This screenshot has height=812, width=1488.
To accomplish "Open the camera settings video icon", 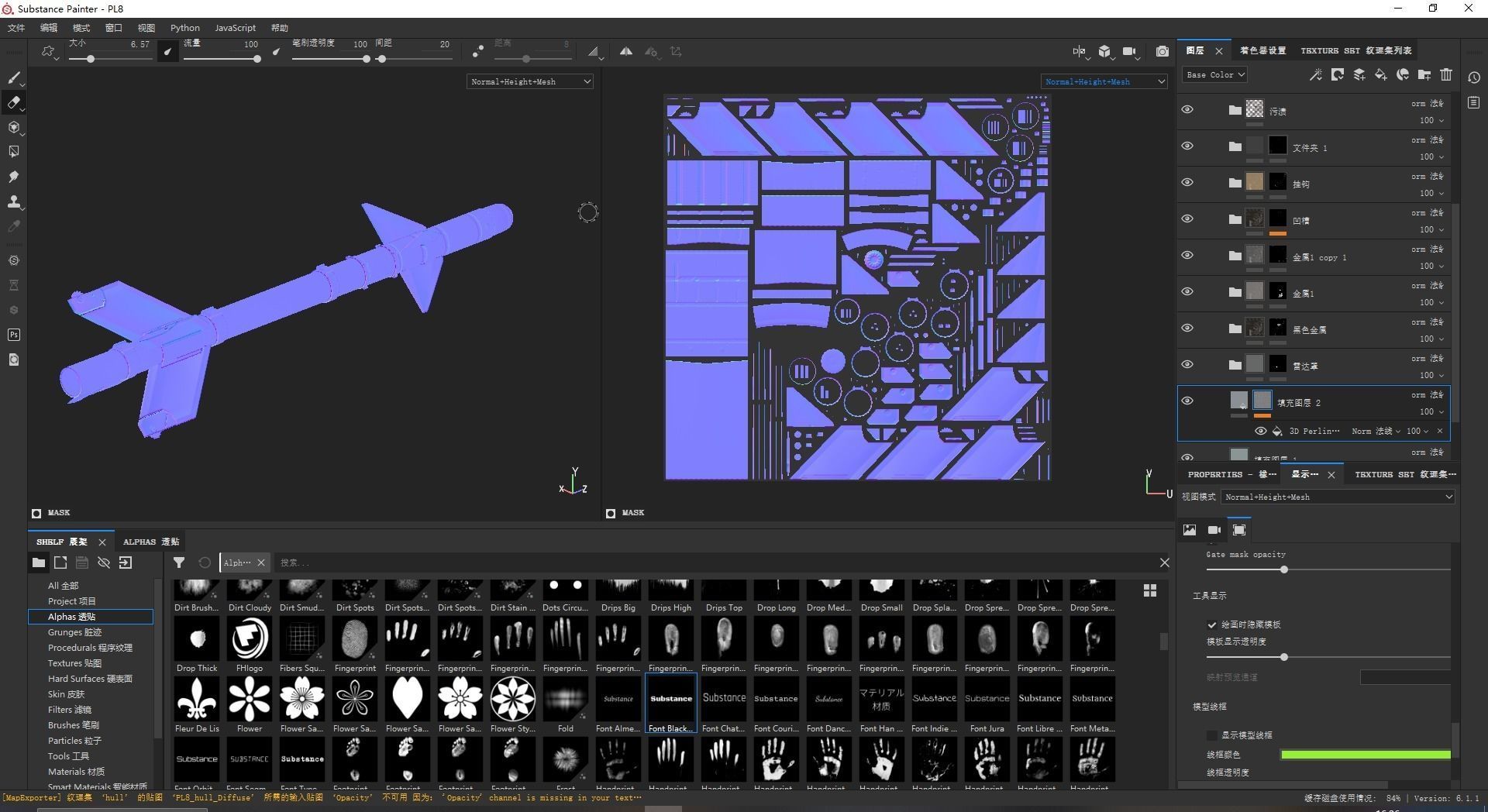I will click(x=1129, y=52).
